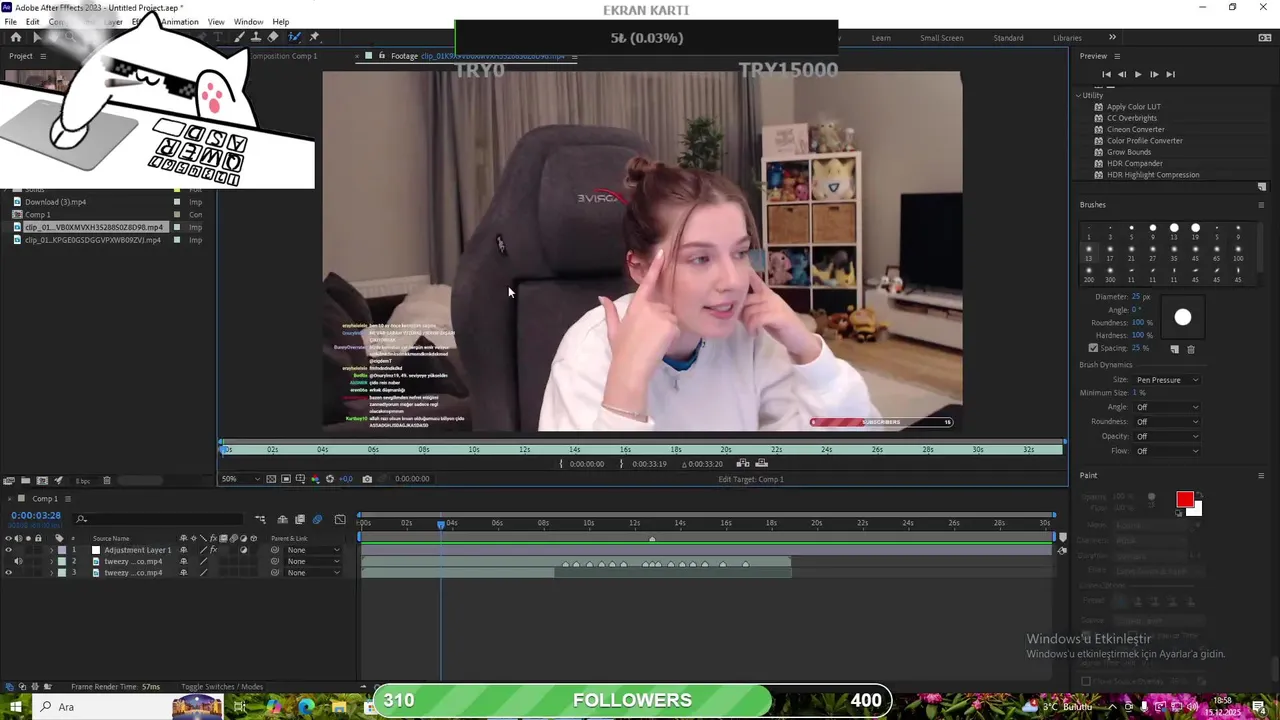Open the Help menu

pyautogui.click(x=281, y=22)
